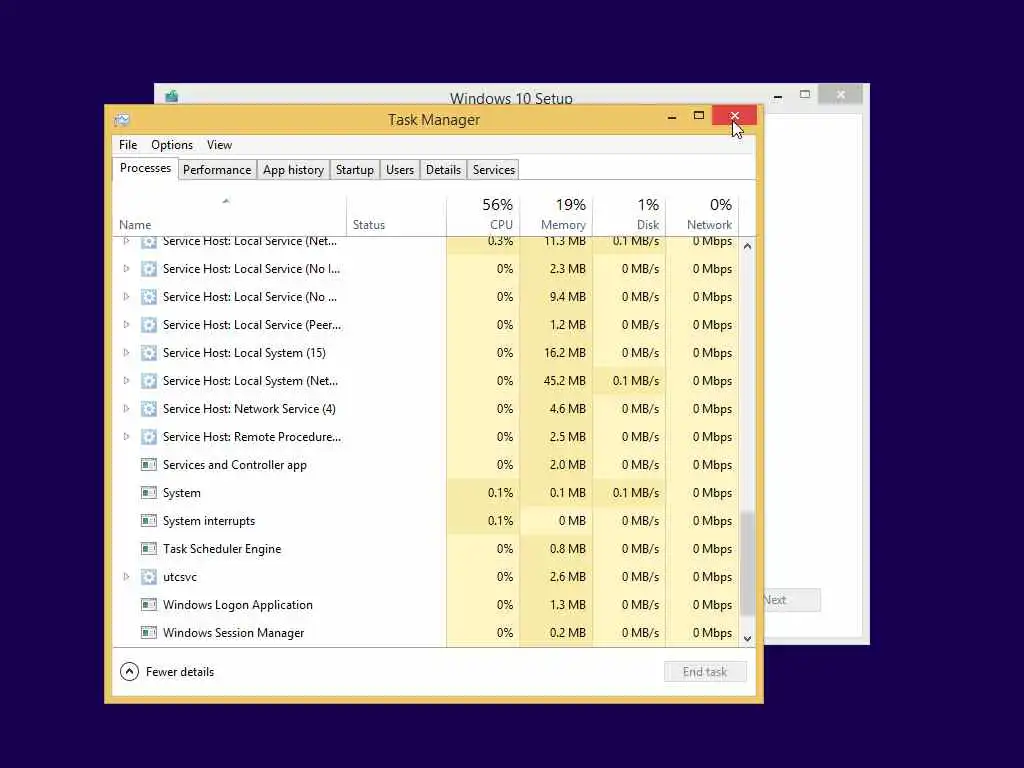Select the Services and Controller app row name
This screenshot has width=1024, height=768.
(x=234, y=465)
